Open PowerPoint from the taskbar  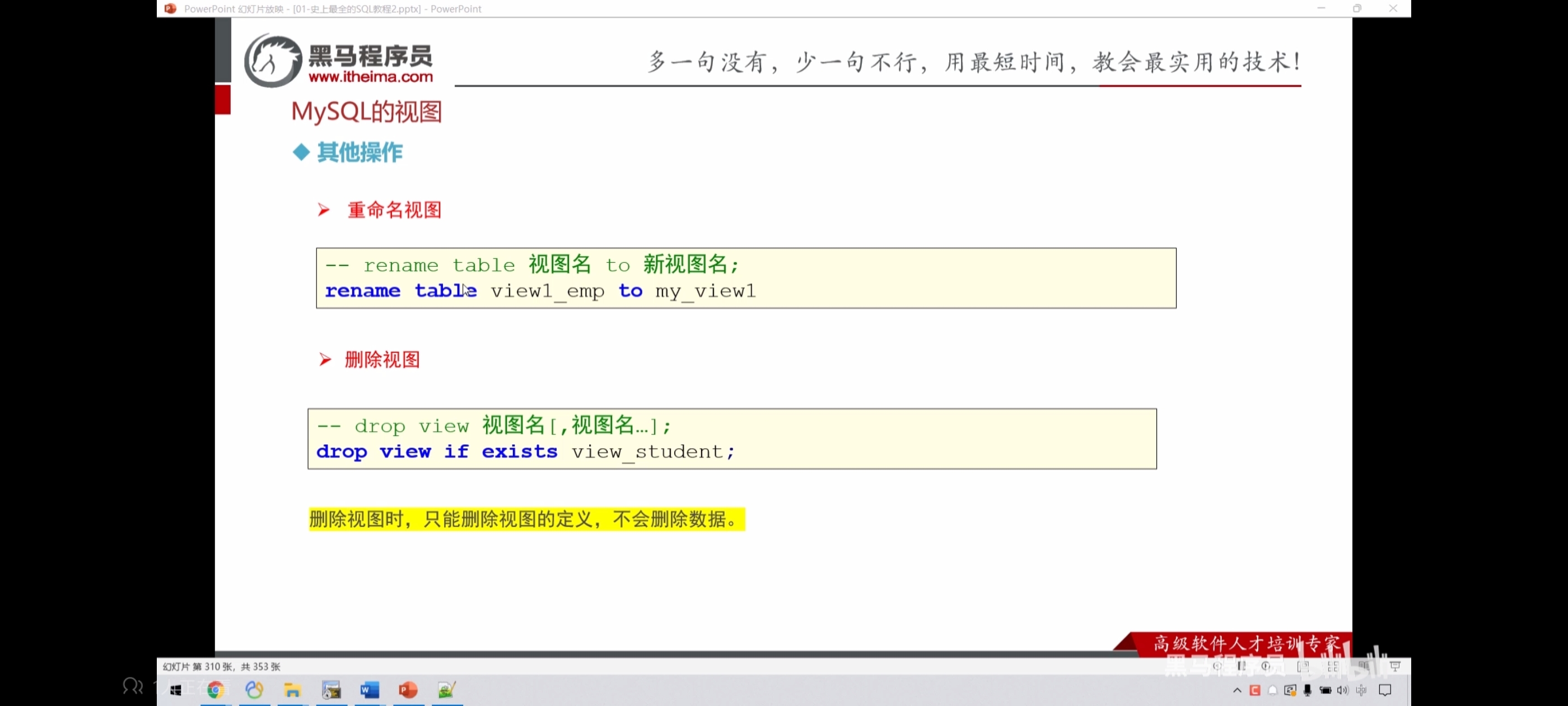tap(408, 690)
